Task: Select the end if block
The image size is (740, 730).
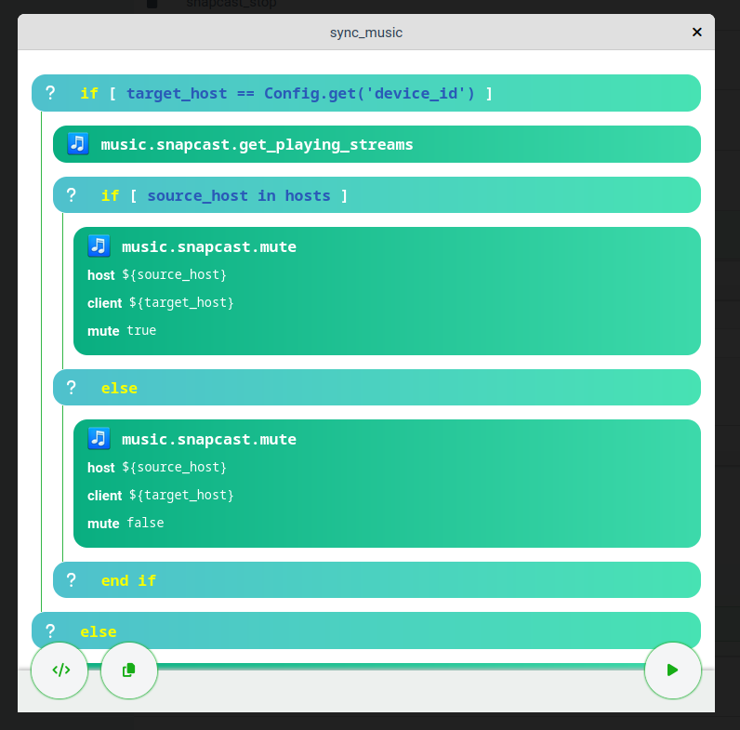Action: [x=128, y=580]
